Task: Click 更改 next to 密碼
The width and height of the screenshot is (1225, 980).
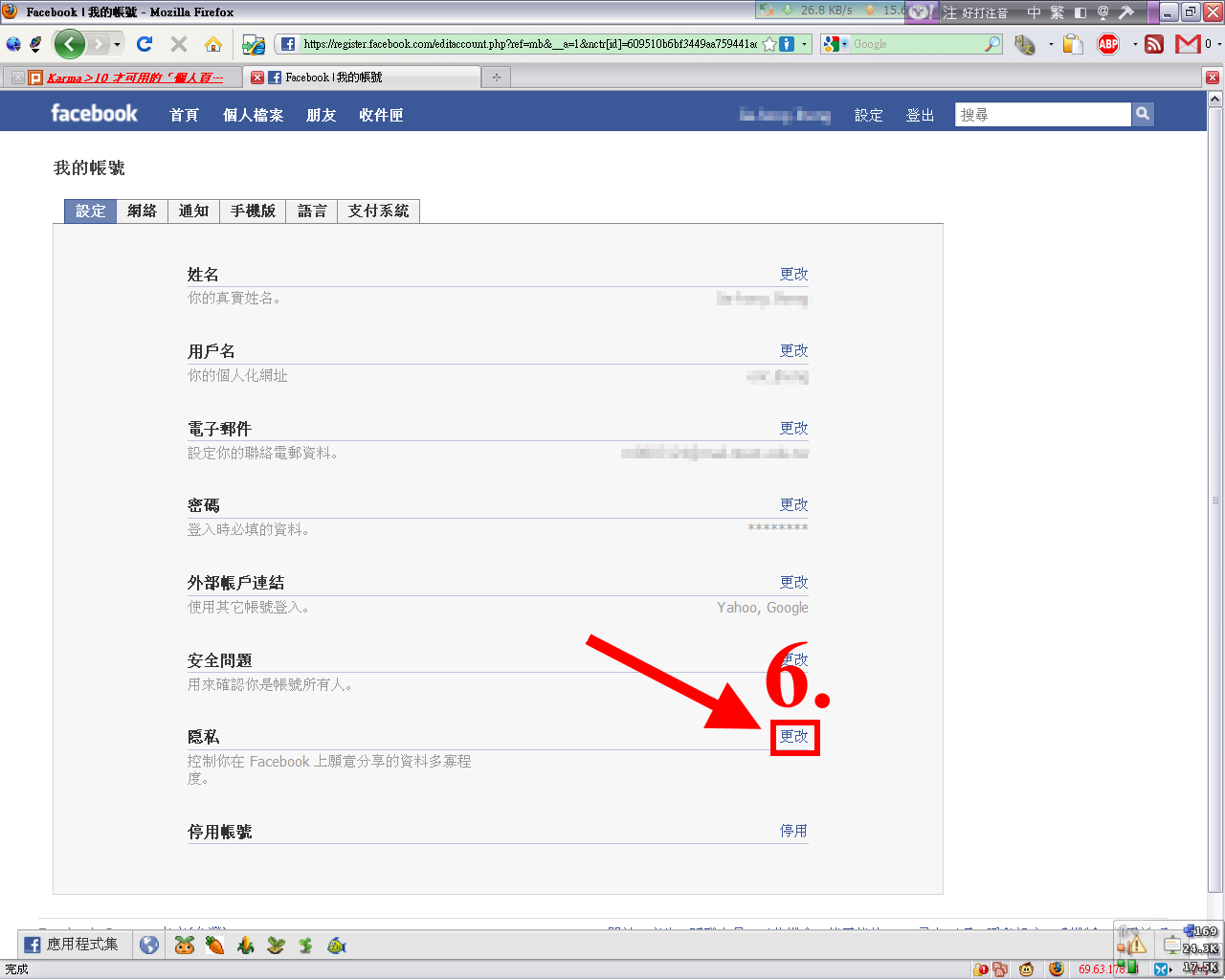Action: click(793, 504)
